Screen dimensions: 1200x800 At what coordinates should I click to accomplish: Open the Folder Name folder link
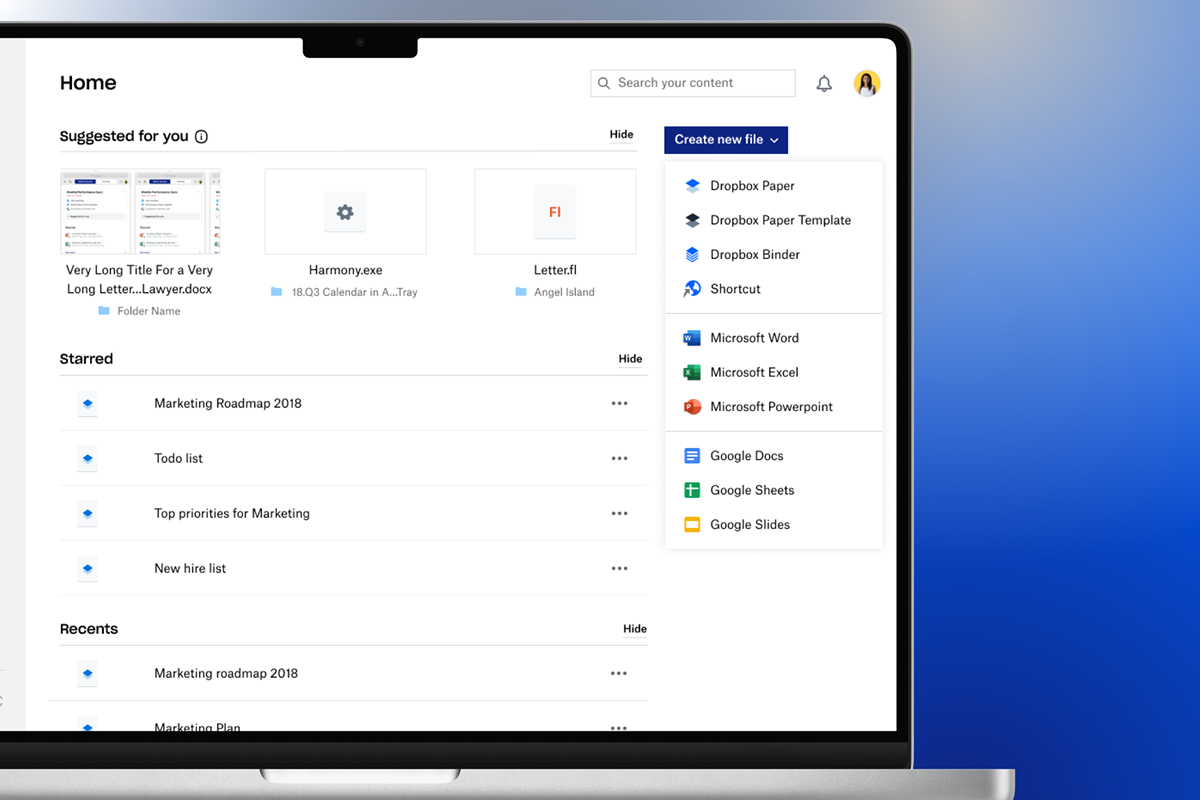click(x=149, y=311)
